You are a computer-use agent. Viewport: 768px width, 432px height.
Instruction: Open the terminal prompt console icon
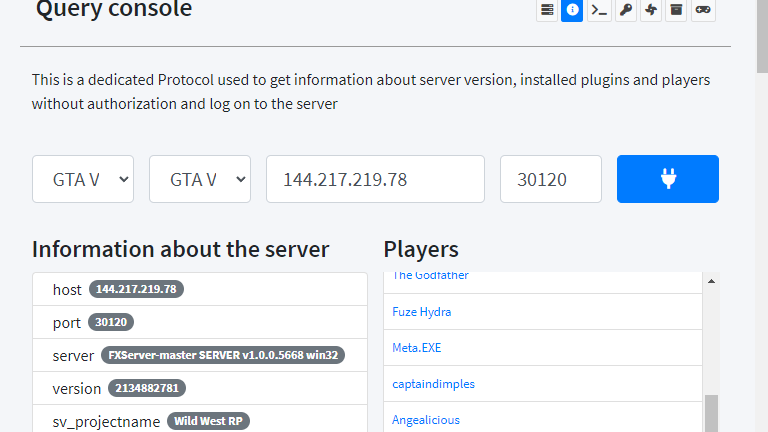point(599,10)
